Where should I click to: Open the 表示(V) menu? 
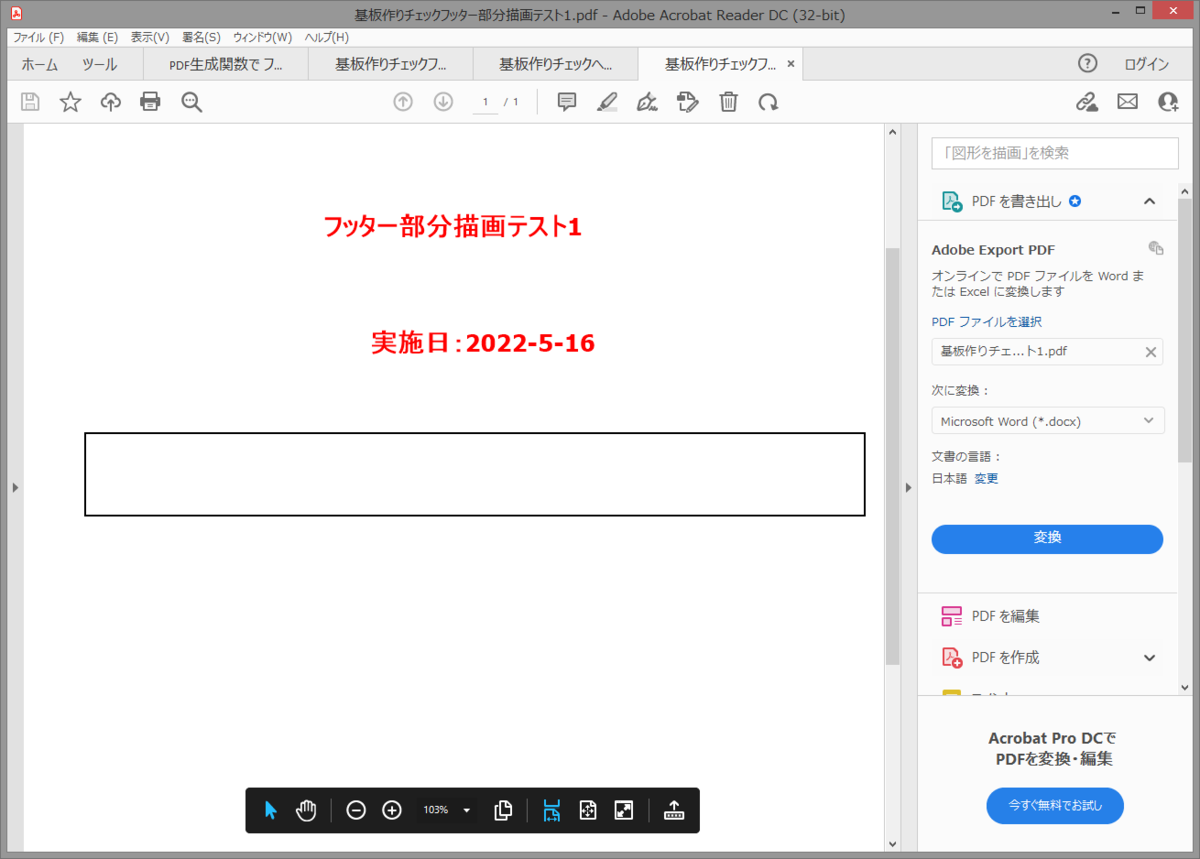(x=150, y=37)
